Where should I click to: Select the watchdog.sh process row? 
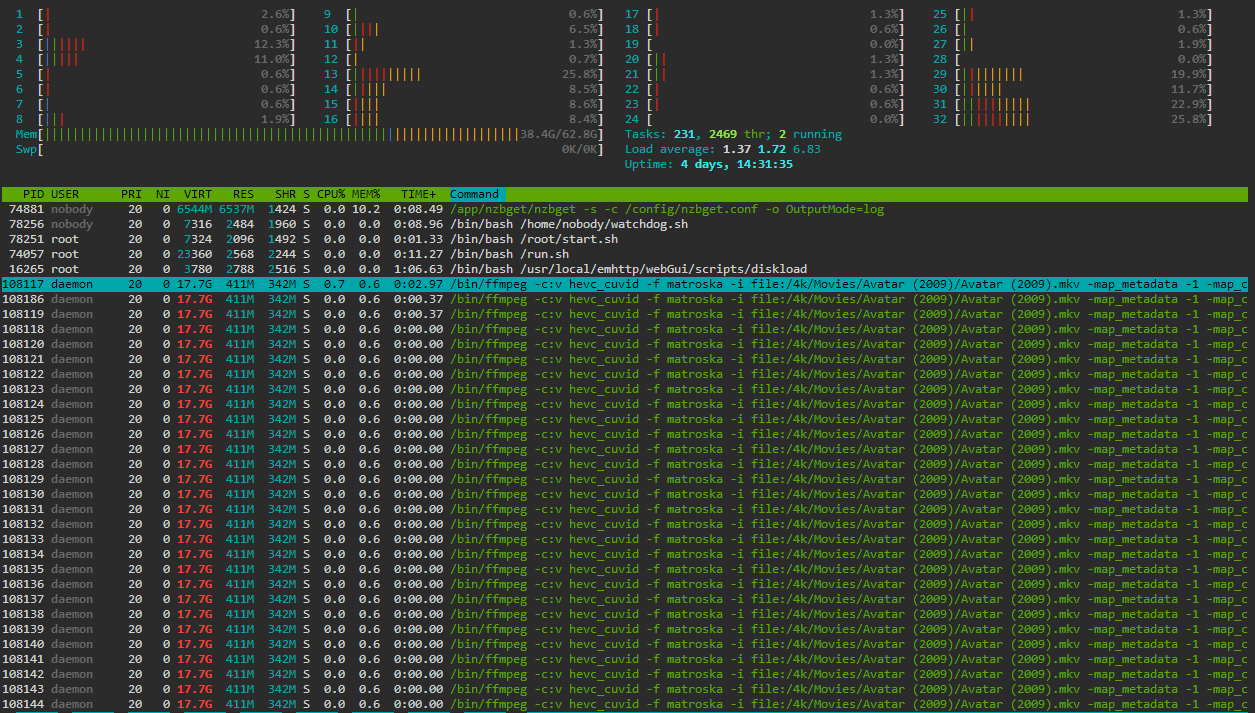[600, 224]
